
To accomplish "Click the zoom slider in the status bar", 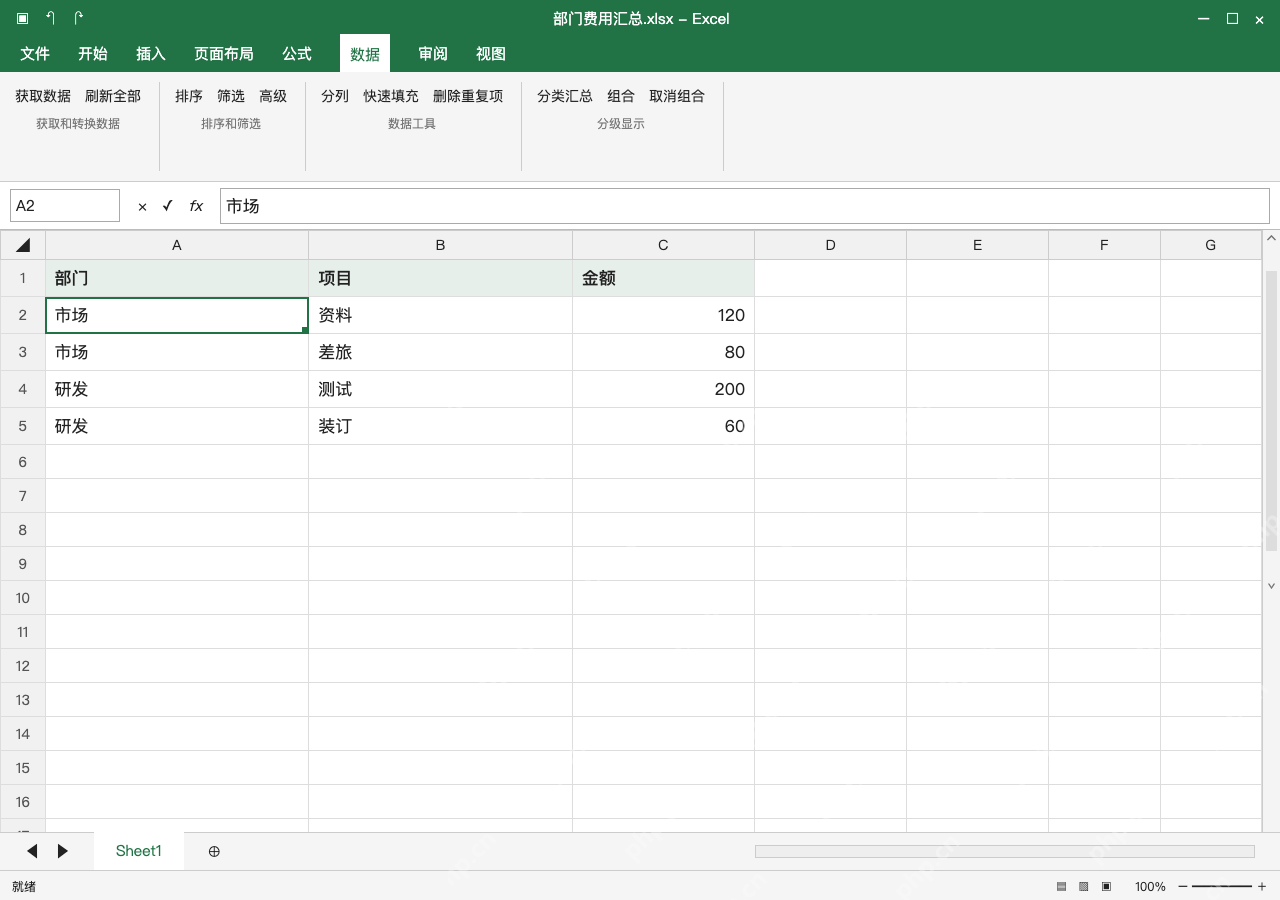I will [x=1222, y=887].
